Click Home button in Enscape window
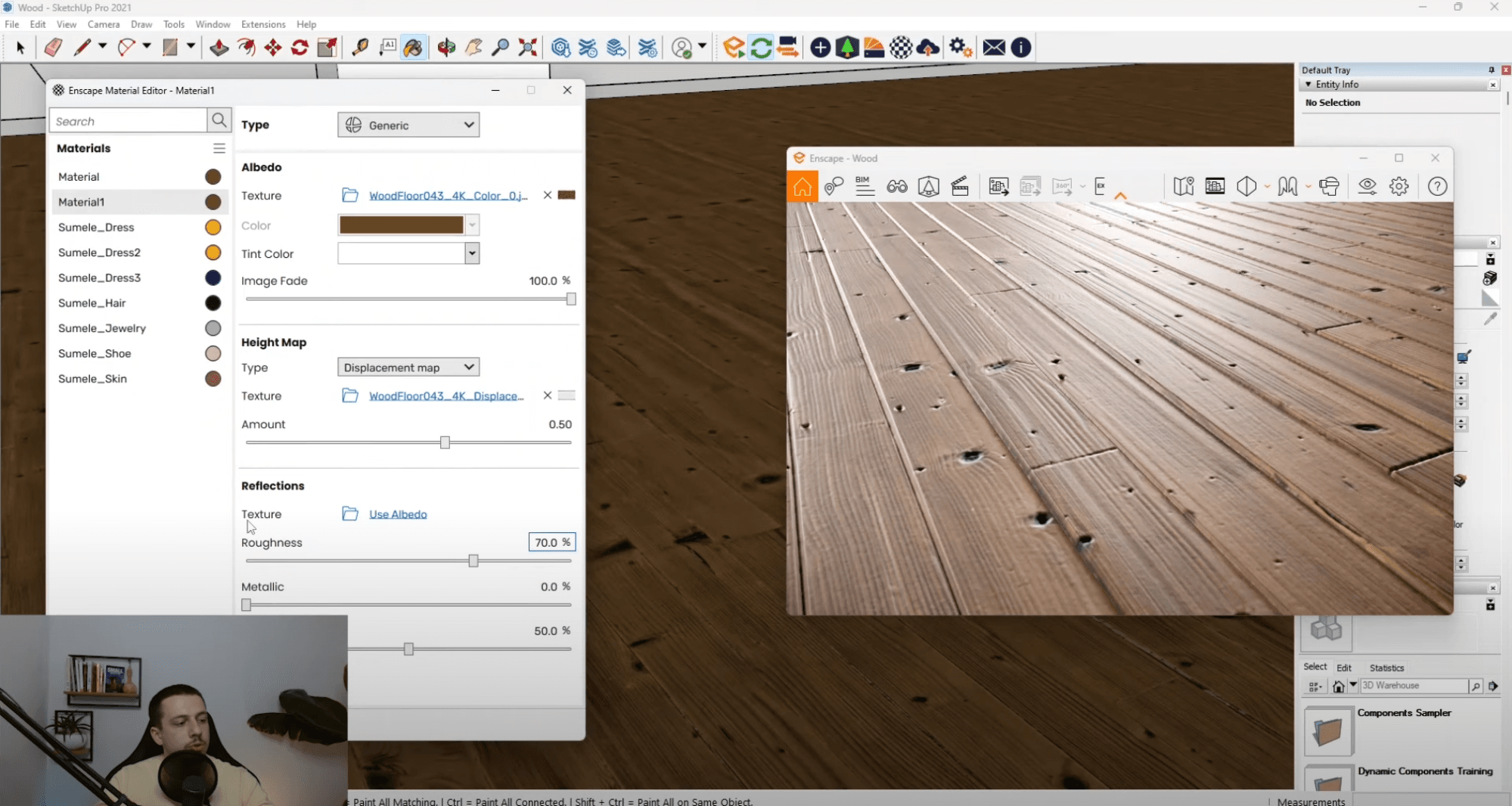1512x806 pixels. (x=803, y=186)
